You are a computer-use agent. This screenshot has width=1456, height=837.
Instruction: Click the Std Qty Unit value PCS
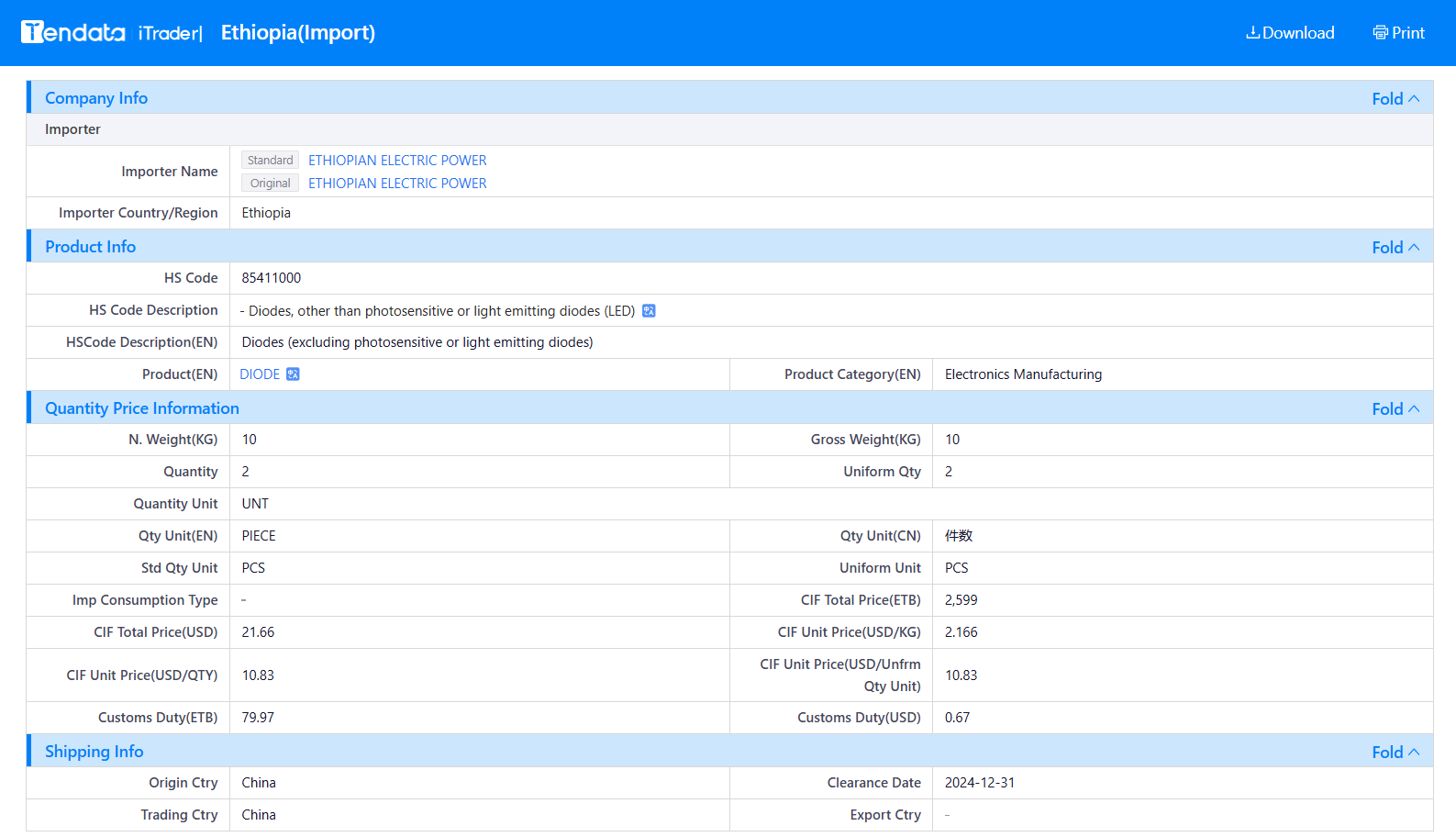[x=253, y=568]
